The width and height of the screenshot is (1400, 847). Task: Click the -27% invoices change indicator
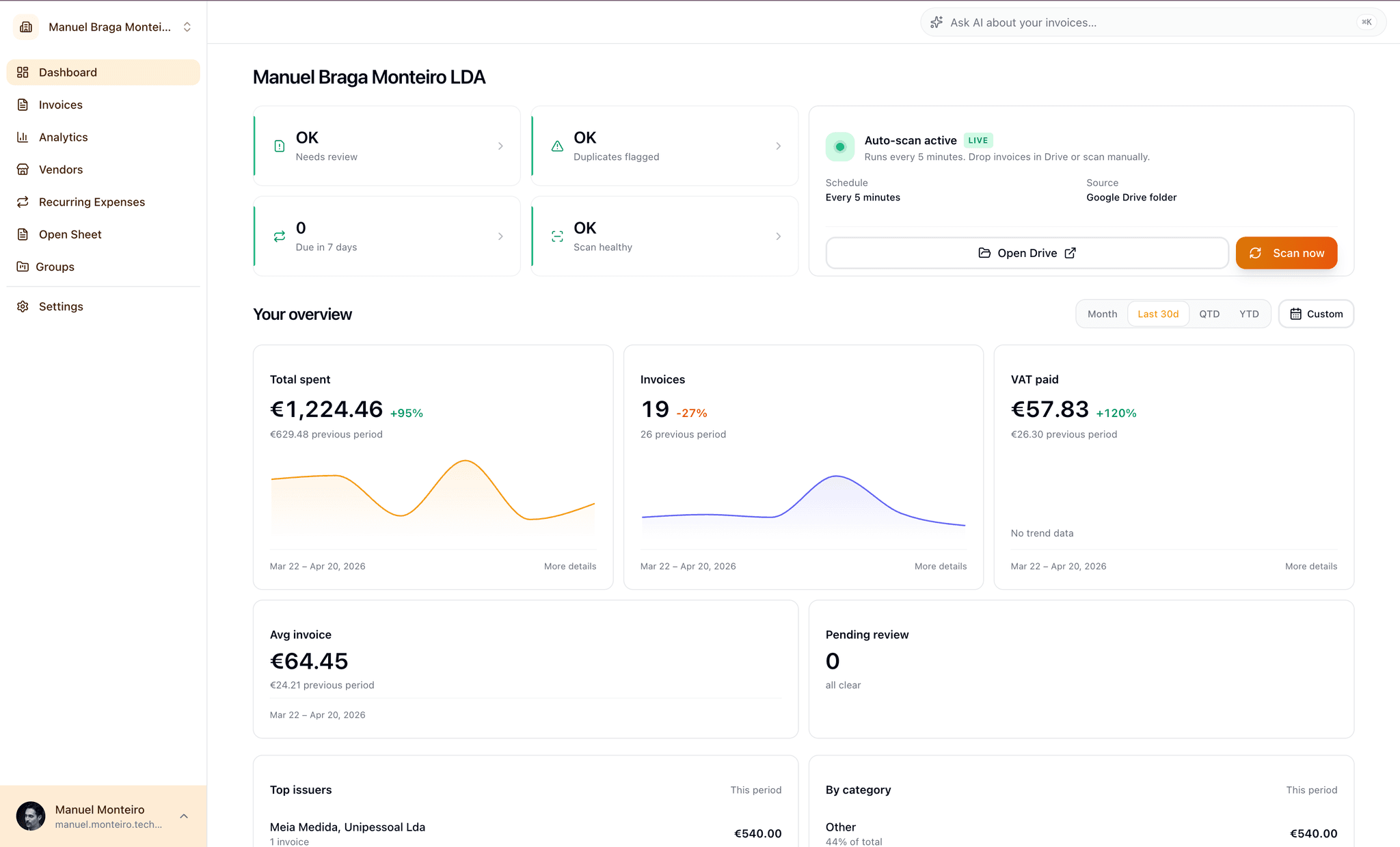(x=691, y=413)
